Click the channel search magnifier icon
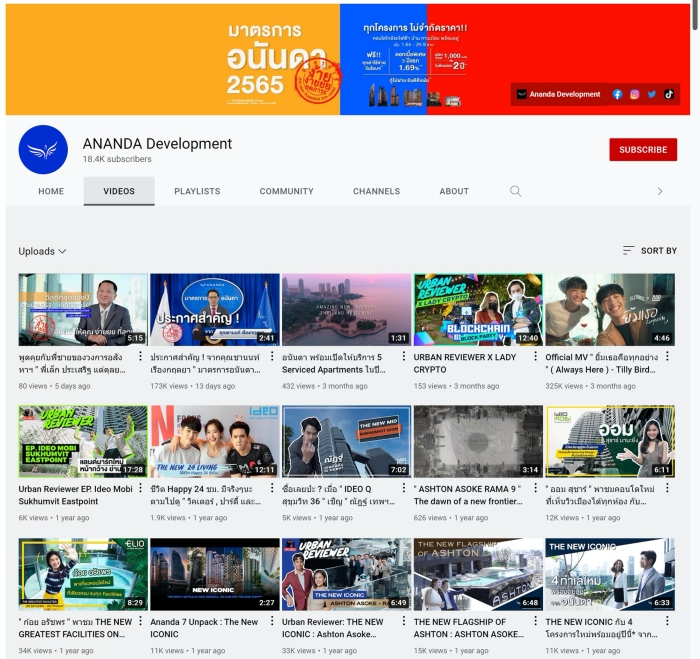The image size is (700, 659). [x=516, y=191]
